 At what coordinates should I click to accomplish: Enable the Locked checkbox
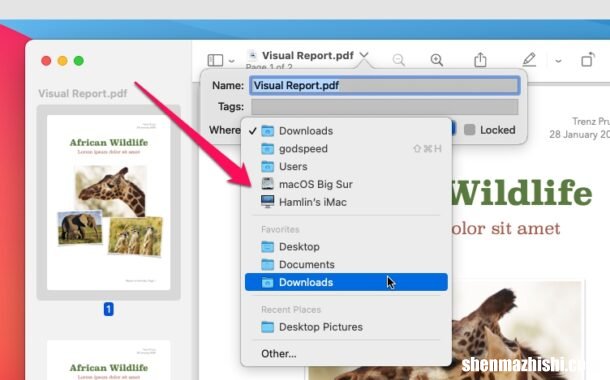click(x=470, y=130)
